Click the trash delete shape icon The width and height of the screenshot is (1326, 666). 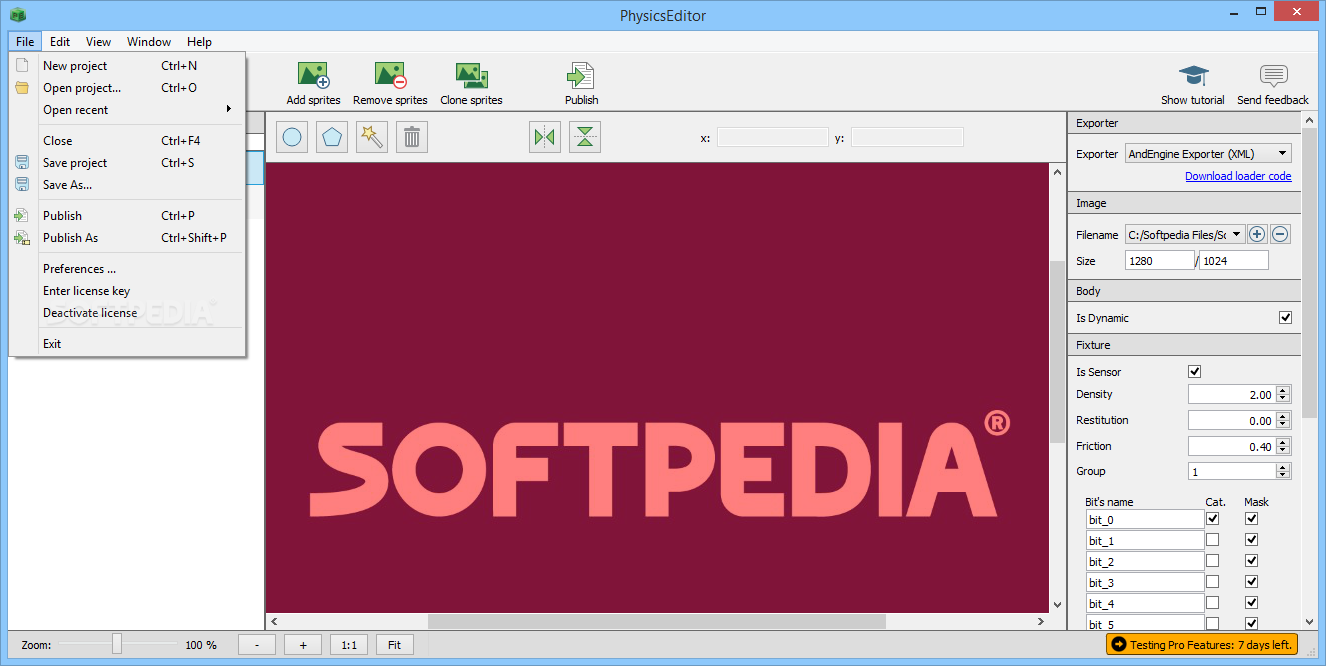[x=412, y=137]
